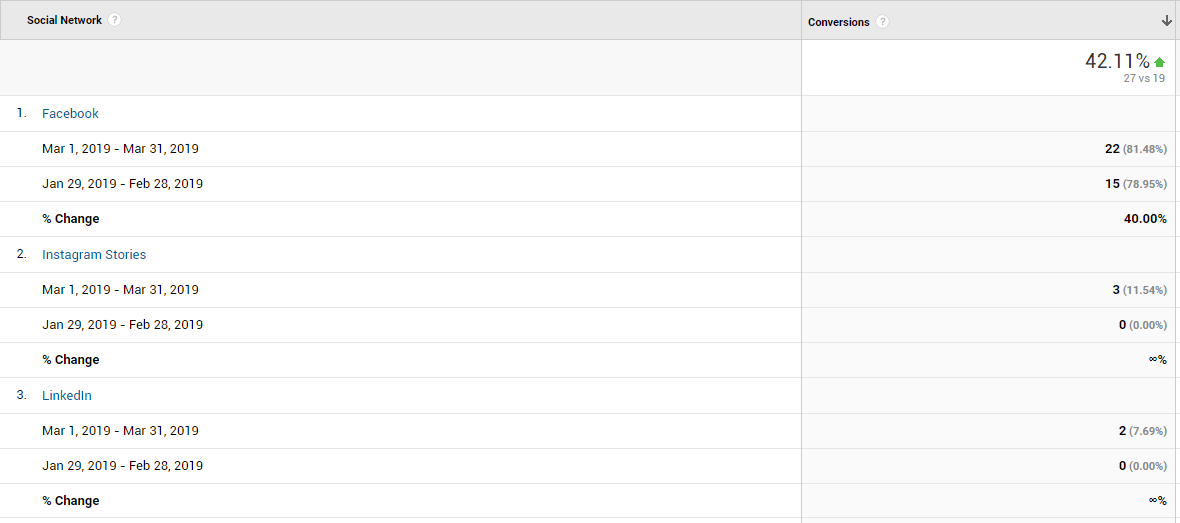
Task: Open the Facebook social network link
Action: pyautogui.click(x=70, y=114)
